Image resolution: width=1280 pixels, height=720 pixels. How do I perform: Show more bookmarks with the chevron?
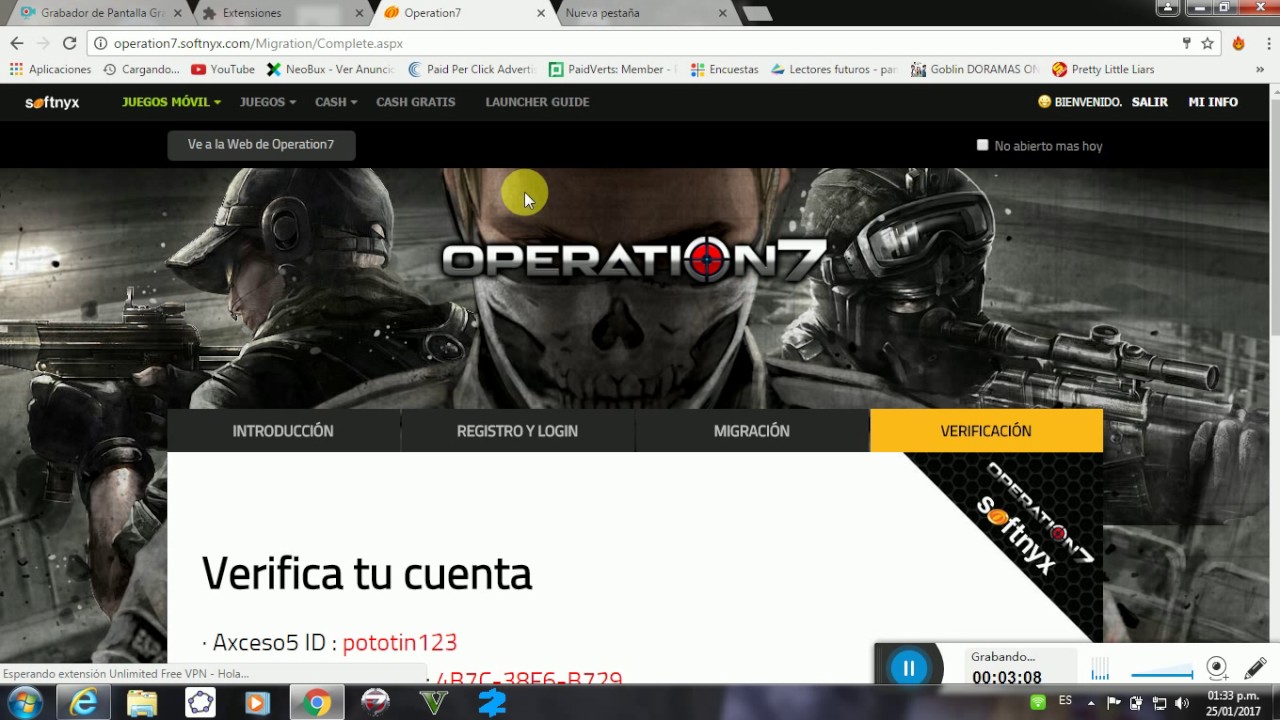(1260, 69)
